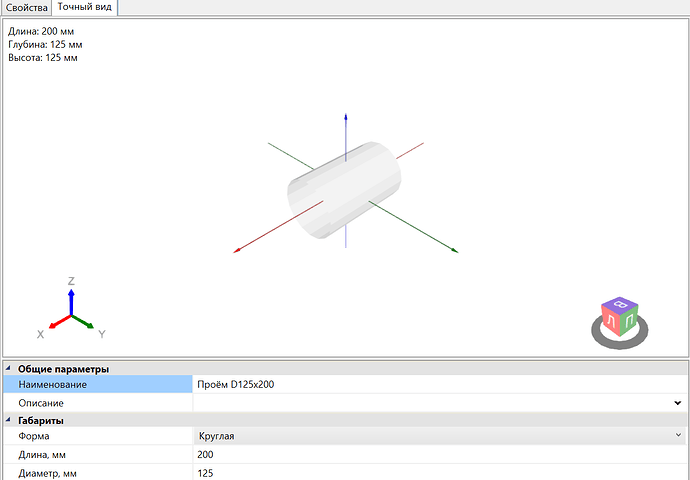Click the Л face of view cube
Screen dimensions: 690x480
tap(611, 321)
